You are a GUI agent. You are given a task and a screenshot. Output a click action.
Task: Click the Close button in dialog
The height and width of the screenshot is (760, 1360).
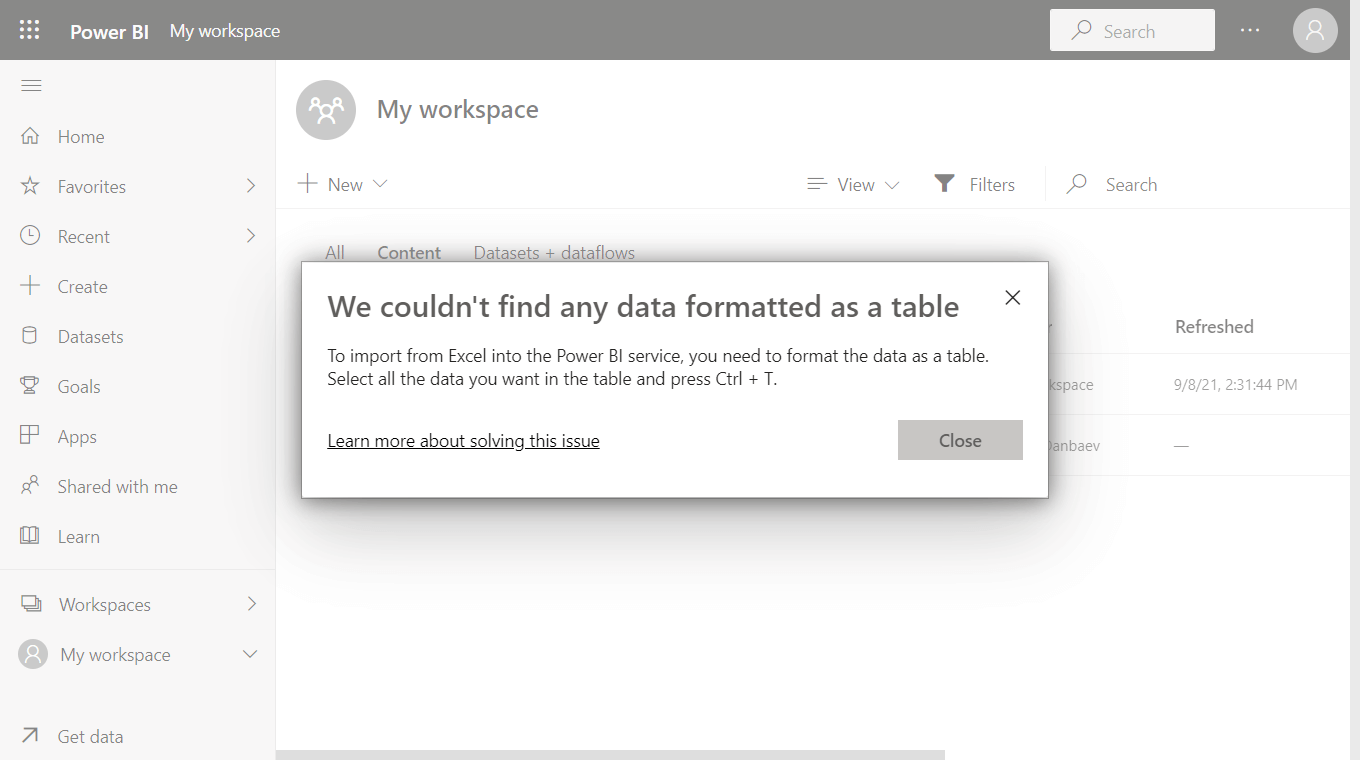click(960, 440)
